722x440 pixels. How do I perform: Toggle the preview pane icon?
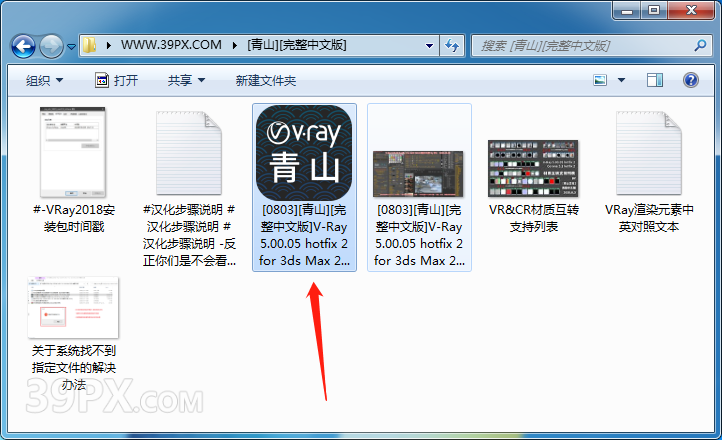pos(654,80)
